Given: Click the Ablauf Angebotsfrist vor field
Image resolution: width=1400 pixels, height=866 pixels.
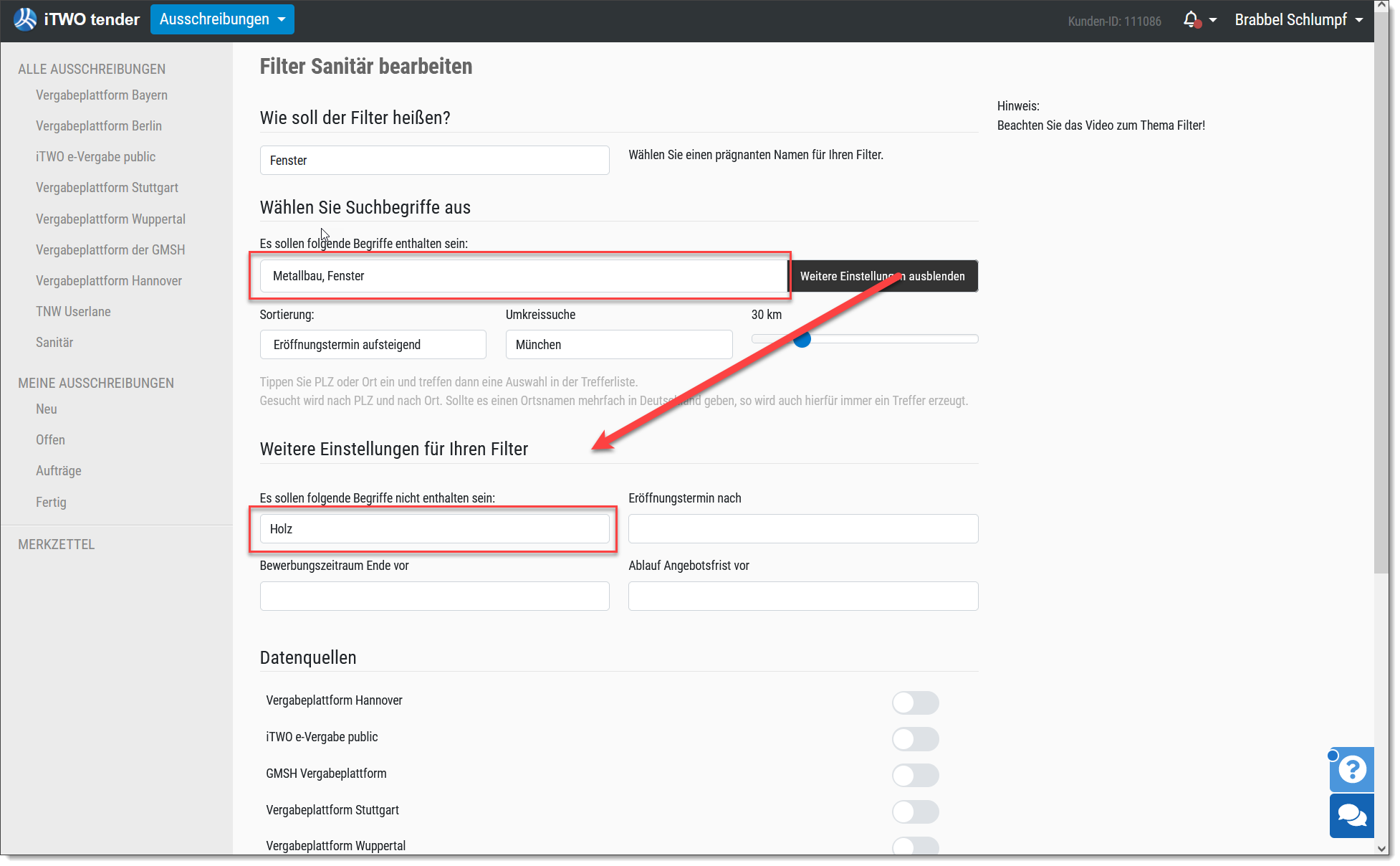Looking at the screenshot, I should pyautogui.click(x=803, y=596).
